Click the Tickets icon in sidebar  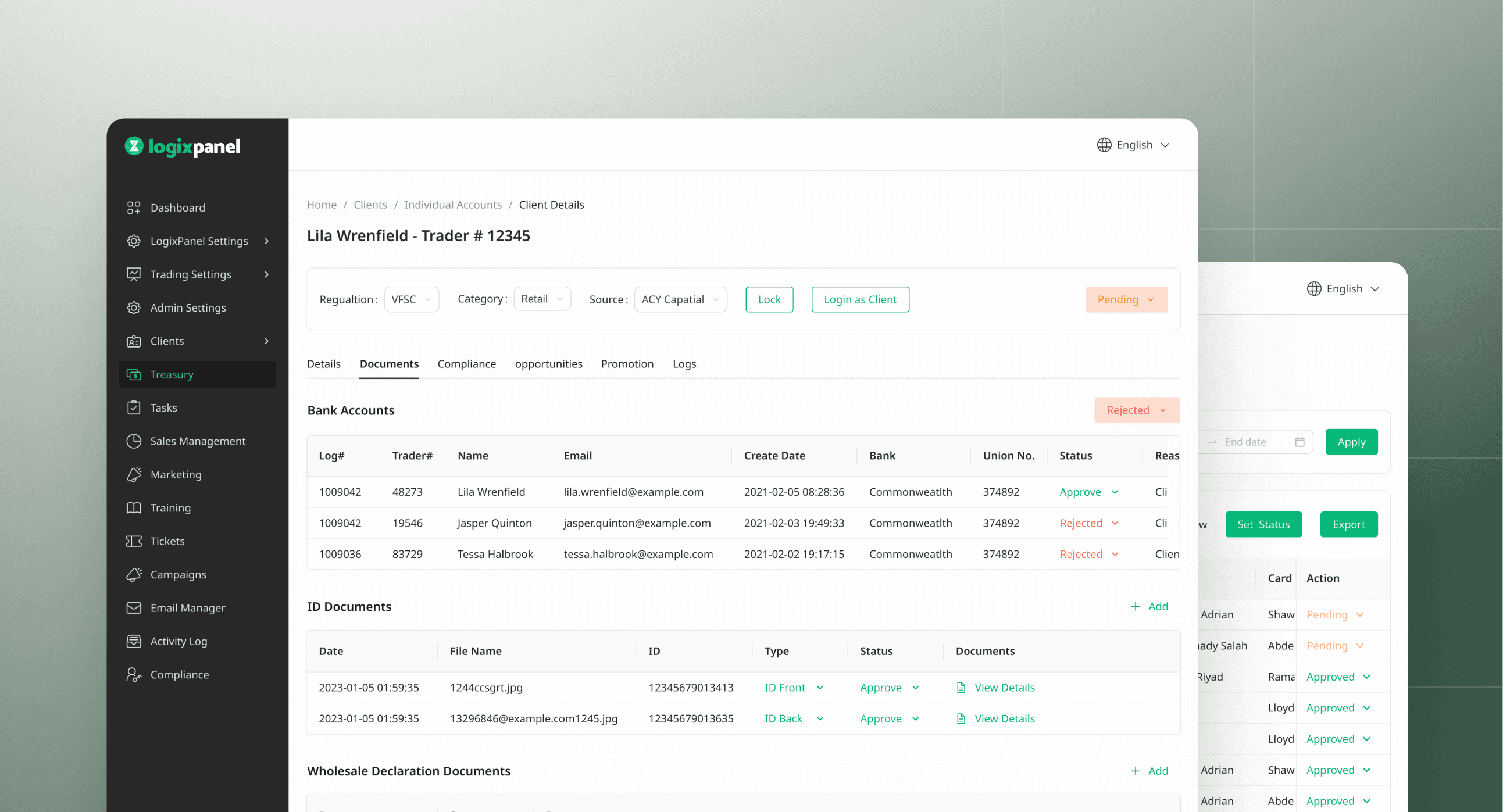tap(134, 541)
